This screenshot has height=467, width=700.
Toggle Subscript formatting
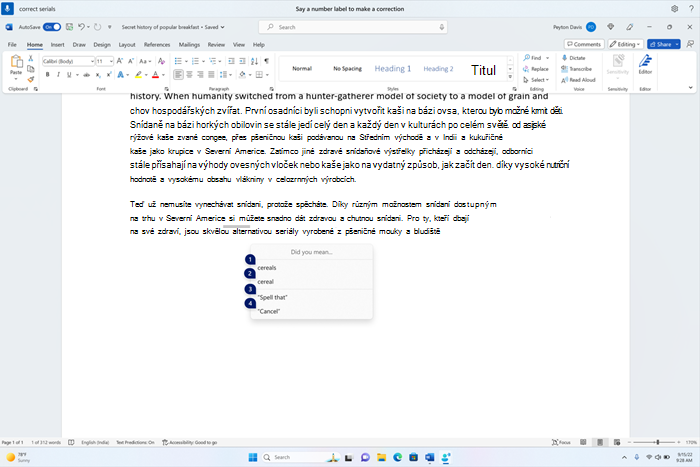point(98,75)
